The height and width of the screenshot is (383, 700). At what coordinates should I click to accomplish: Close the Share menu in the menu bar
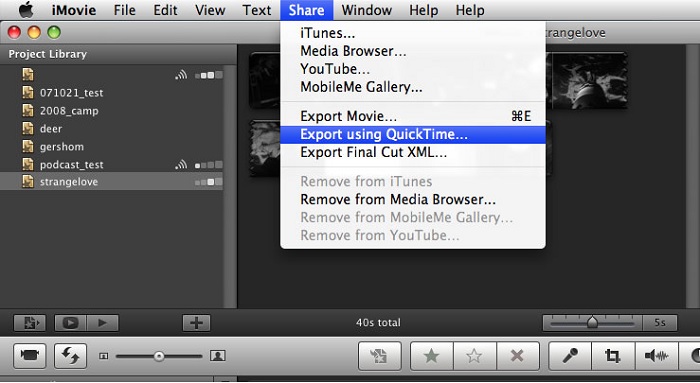point(307,10)
